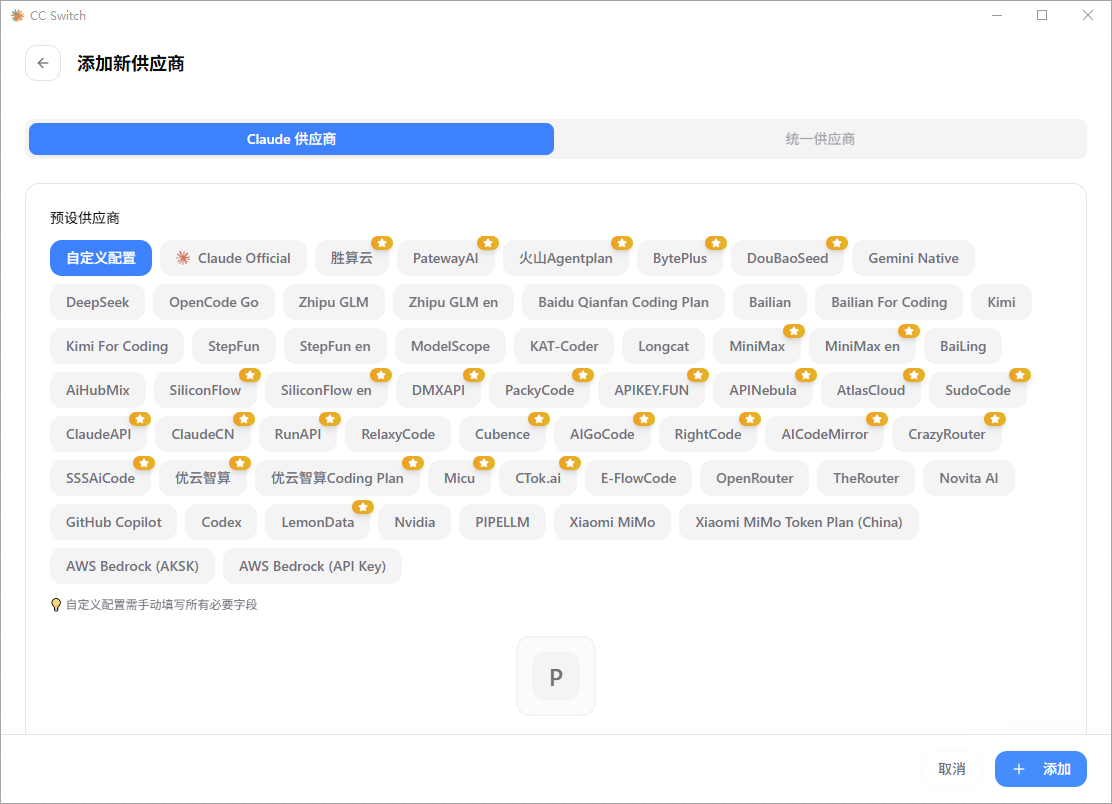Image resolution: width=1112 pixels, height=804 pixels.
Task: Choose StepFun en preset
Action: click(x=335, y=346)
